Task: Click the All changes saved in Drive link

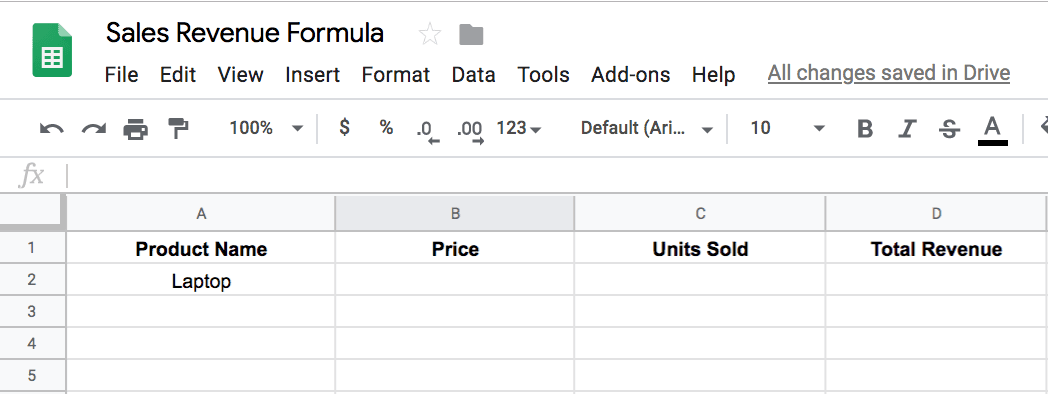Action: [889, 73]
